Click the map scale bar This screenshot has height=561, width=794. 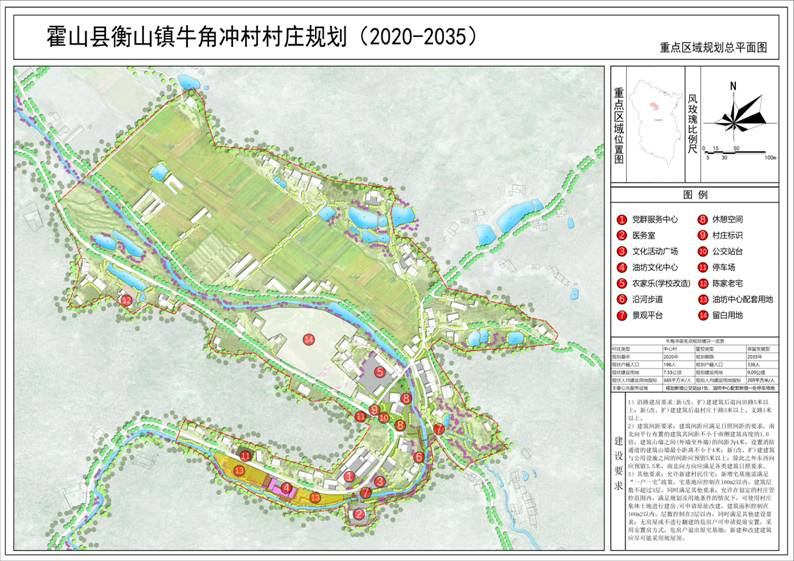(x=736, y=151)
